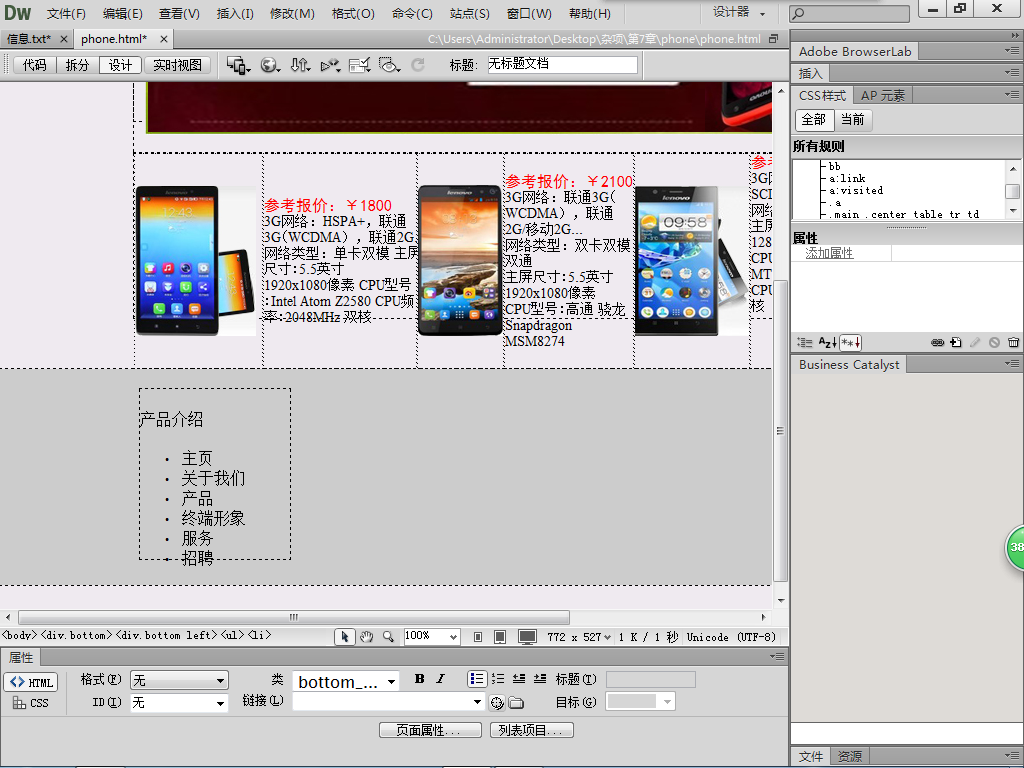
Task: Switch to the phone.html document tab
Action: (x=114, y=39)
